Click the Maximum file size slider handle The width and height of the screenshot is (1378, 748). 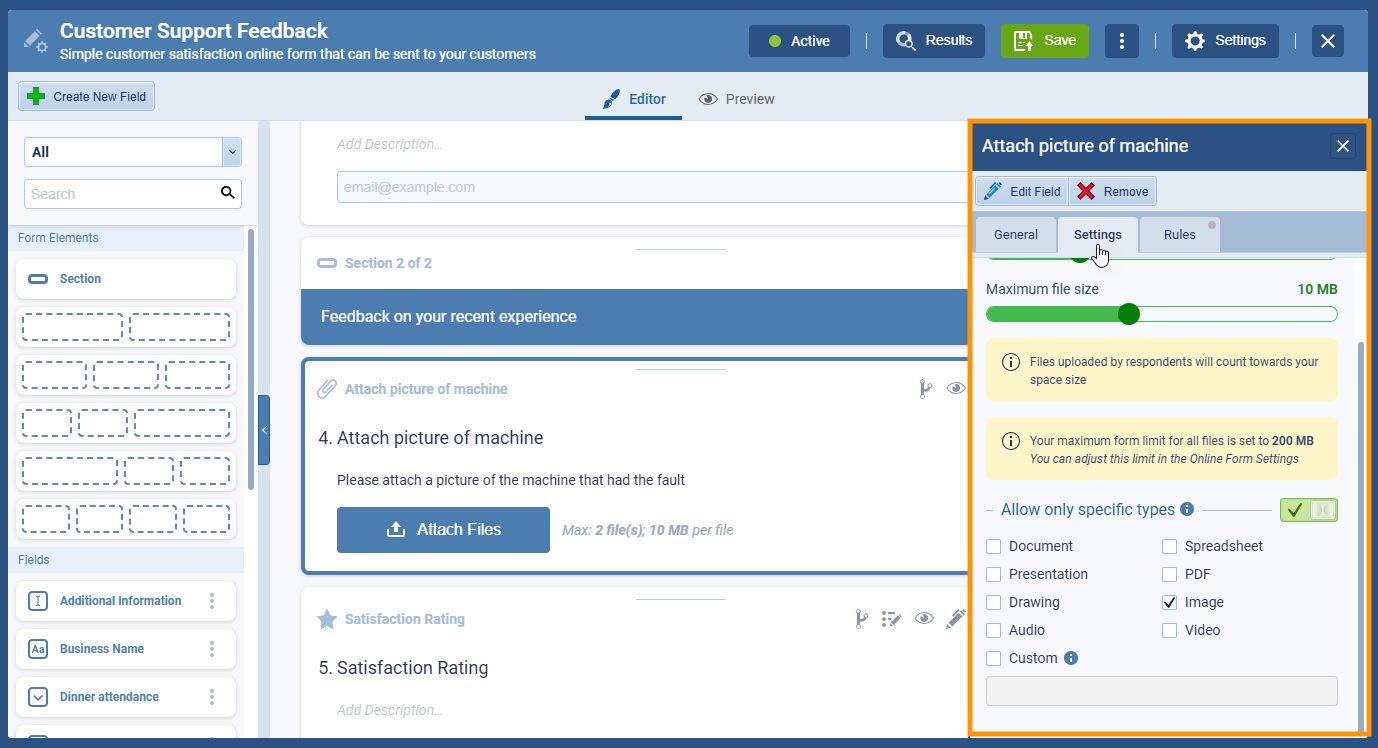tap(1129, 314)
